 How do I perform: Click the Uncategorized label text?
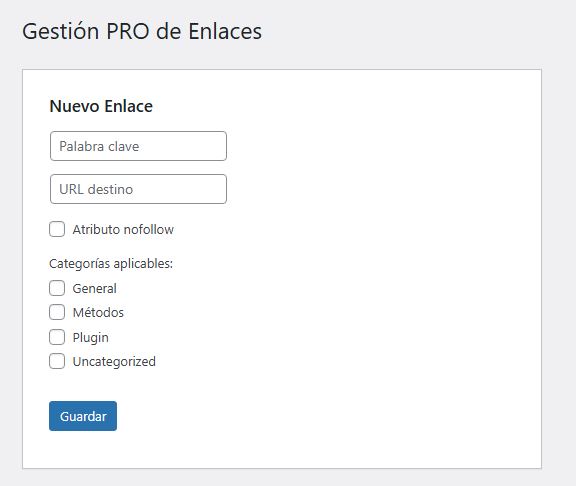coord(114,362)
